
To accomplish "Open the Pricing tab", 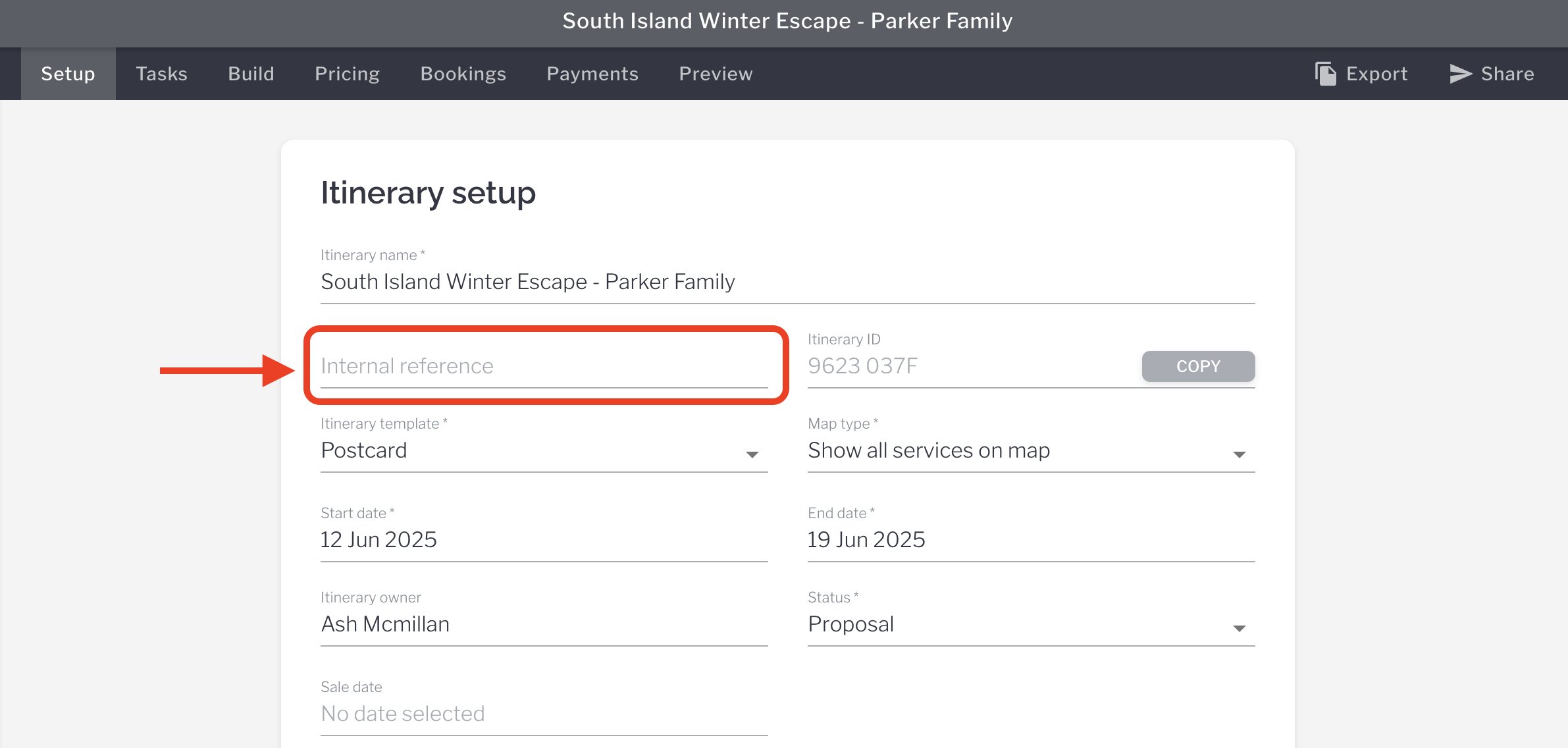I will point(347,74).
